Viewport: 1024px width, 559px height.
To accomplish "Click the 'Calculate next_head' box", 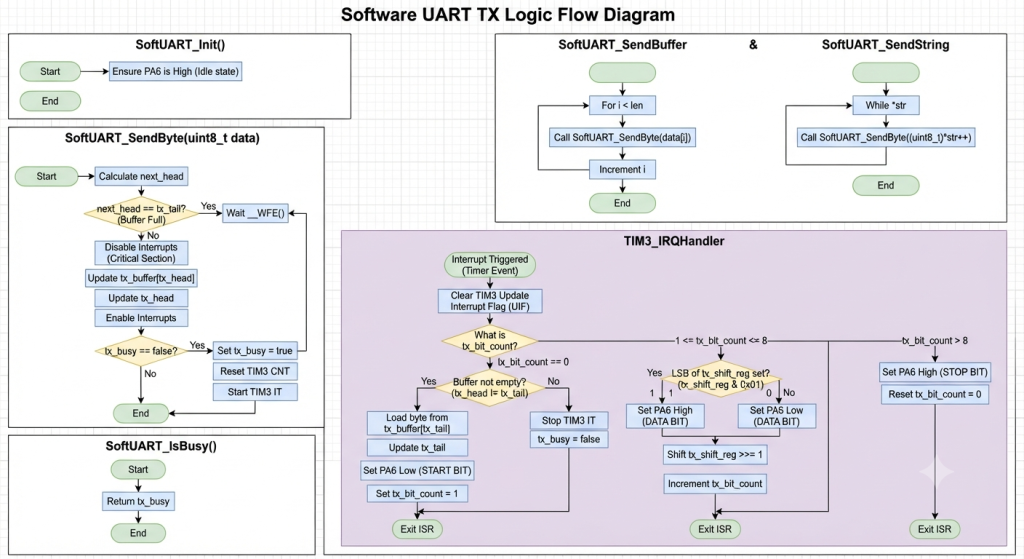I will coord(141,176).
